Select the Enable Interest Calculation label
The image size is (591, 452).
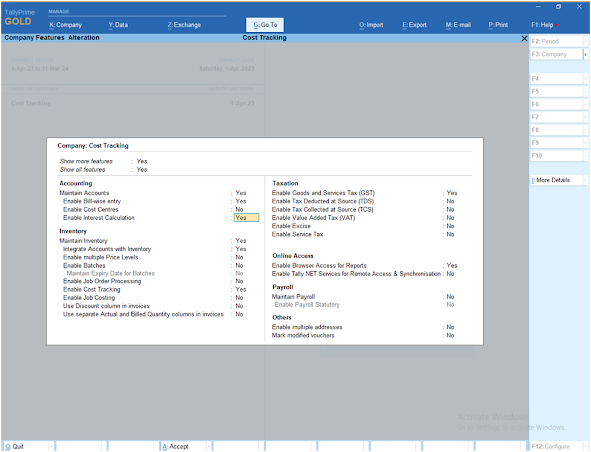tap(99, 218)
